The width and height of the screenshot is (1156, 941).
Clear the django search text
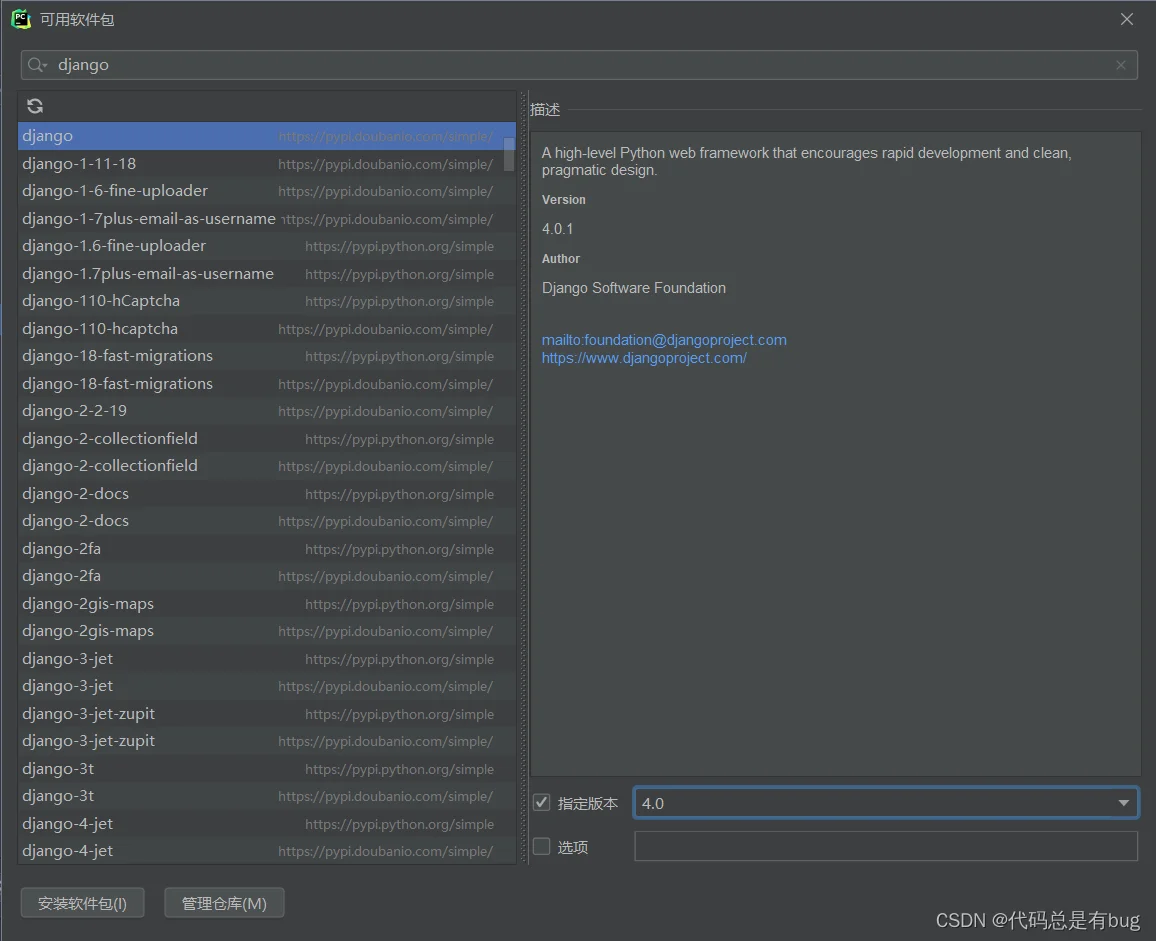point(1121,65)
